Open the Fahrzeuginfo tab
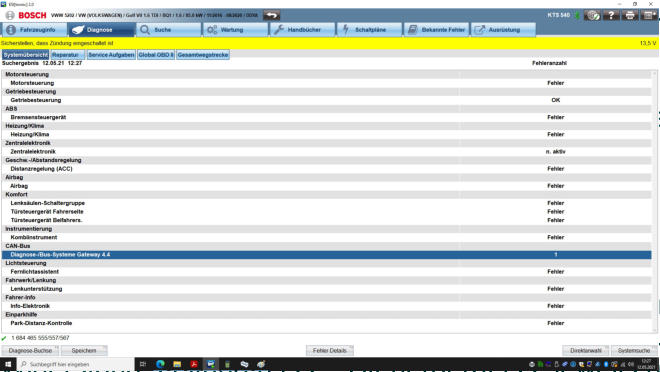The height and width of the screenshot is (372, 660). pyautogui.click(x=35, y=30)
